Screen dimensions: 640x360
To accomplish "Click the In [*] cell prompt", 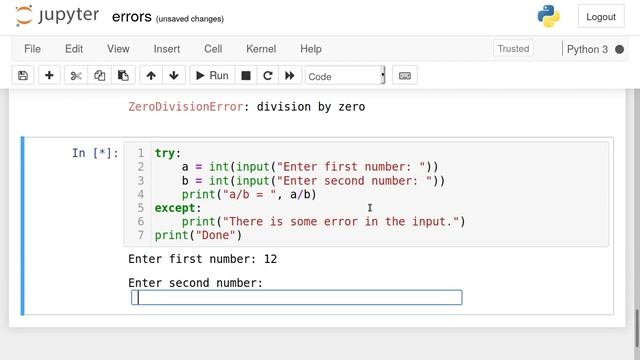I will [x=95, y=153].
